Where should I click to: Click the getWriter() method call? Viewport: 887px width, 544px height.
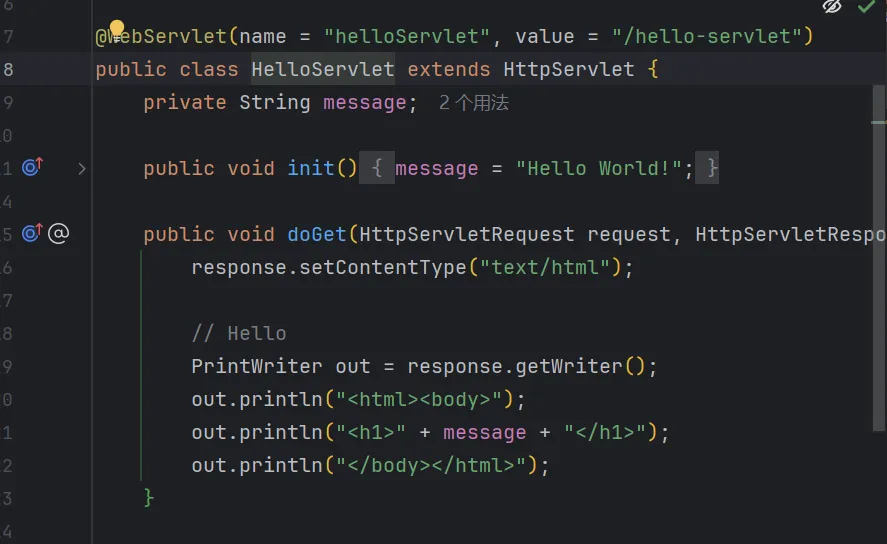pos(581,366)
